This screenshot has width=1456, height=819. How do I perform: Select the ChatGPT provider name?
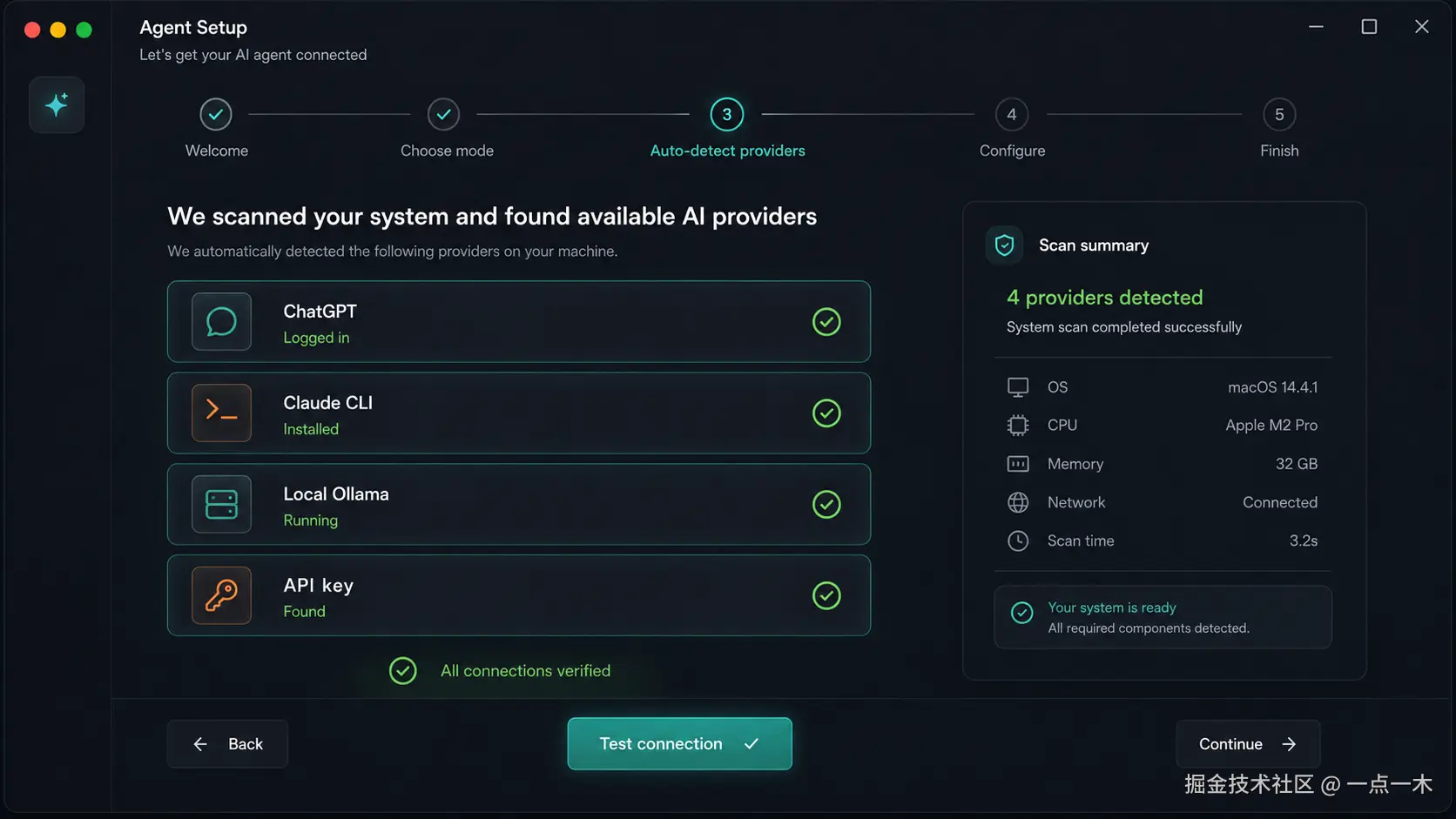[320, 311]
